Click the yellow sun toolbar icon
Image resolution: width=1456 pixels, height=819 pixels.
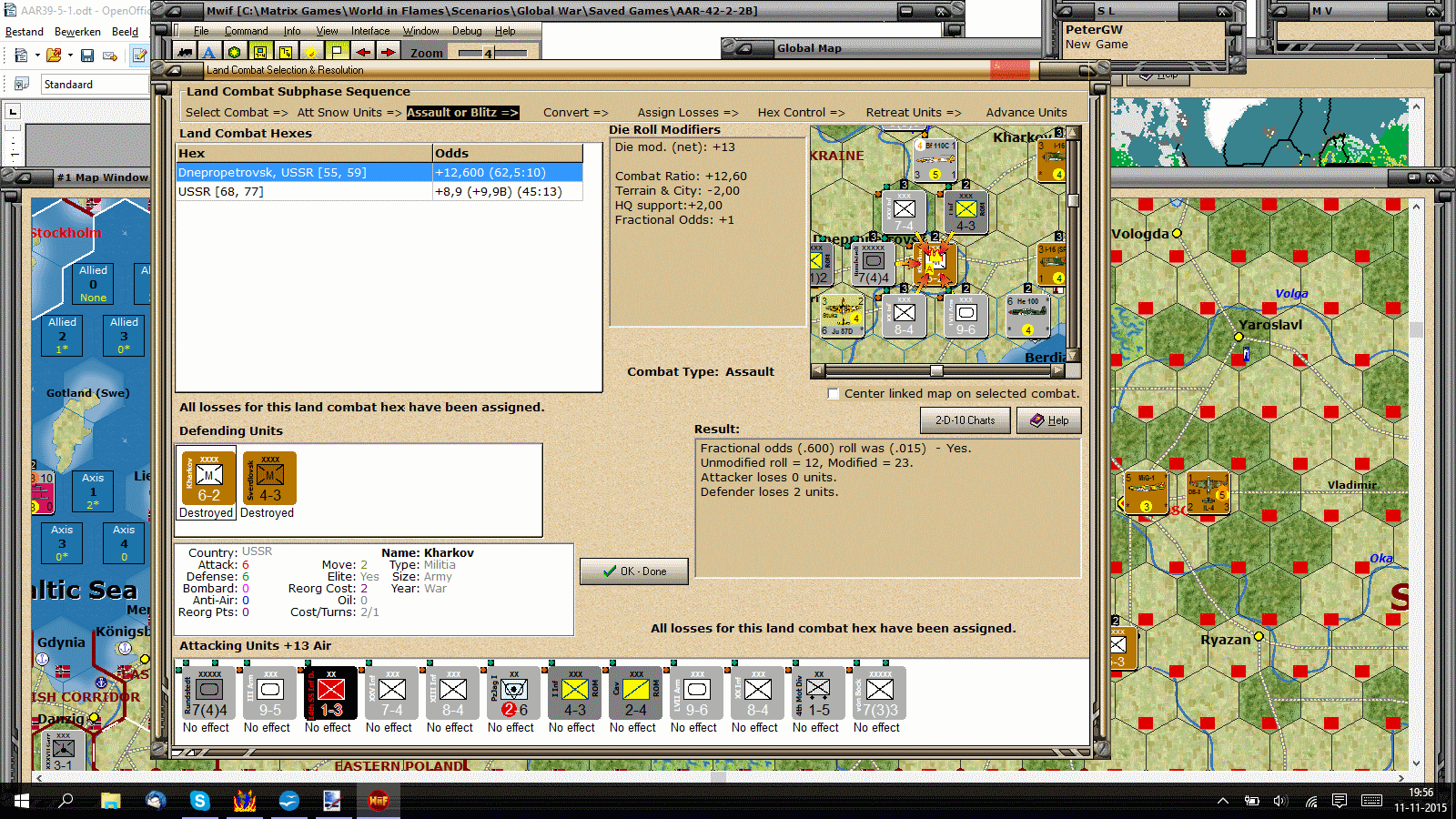[311, 53]
